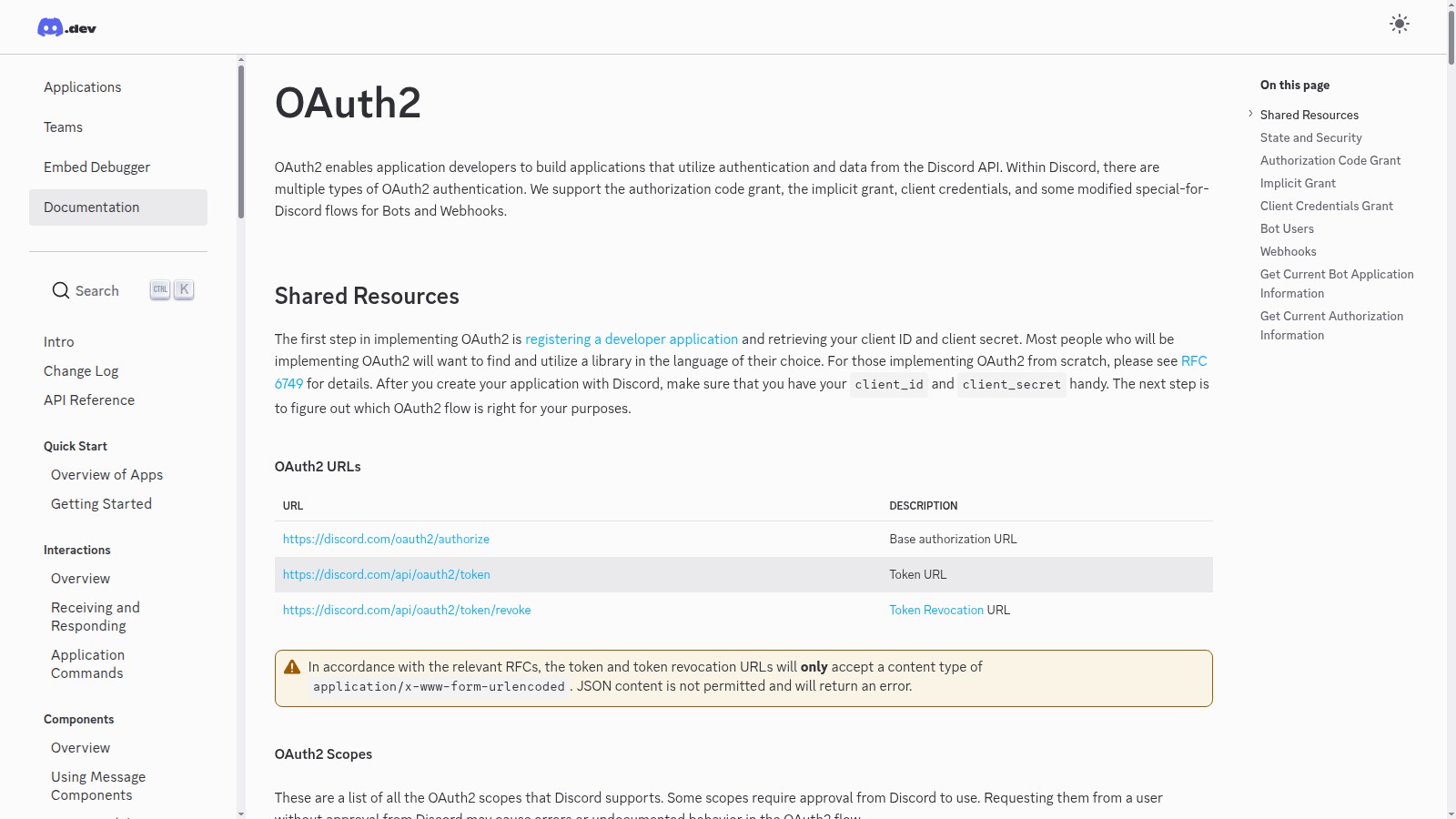1456x819 pixels.
Task: Open the oauth2/token/revoke URL link
Action: pyautogui.click(x=407, y=611)
